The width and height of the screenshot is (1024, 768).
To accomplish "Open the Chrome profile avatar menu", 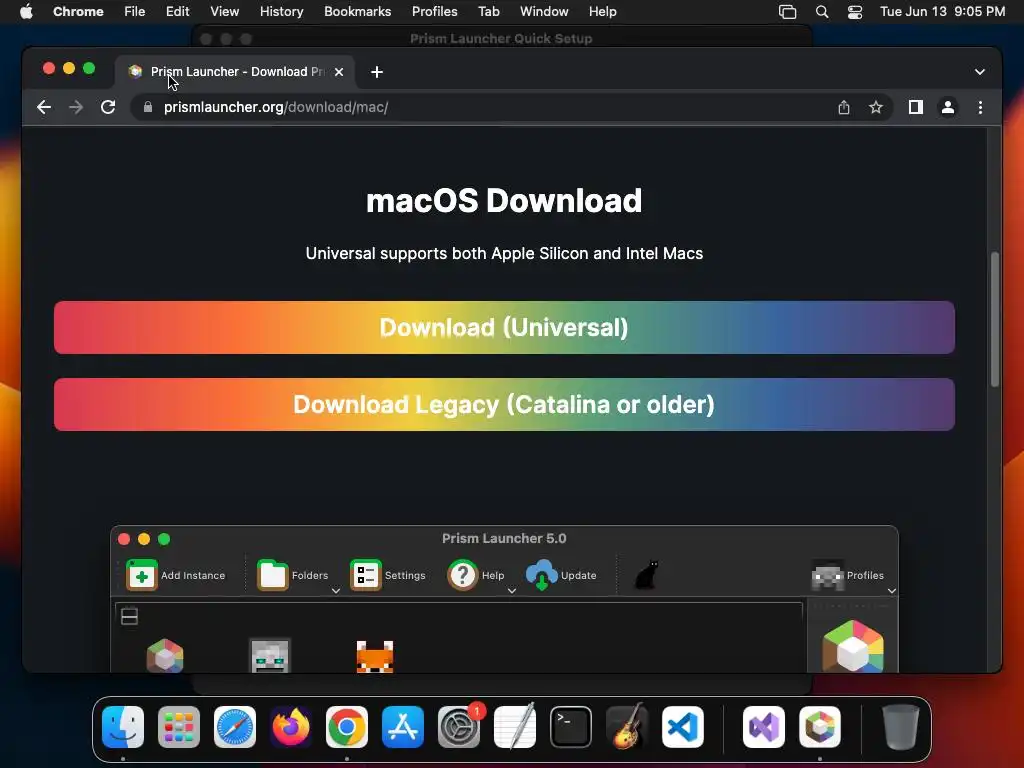I will click(x=948, y=107).
